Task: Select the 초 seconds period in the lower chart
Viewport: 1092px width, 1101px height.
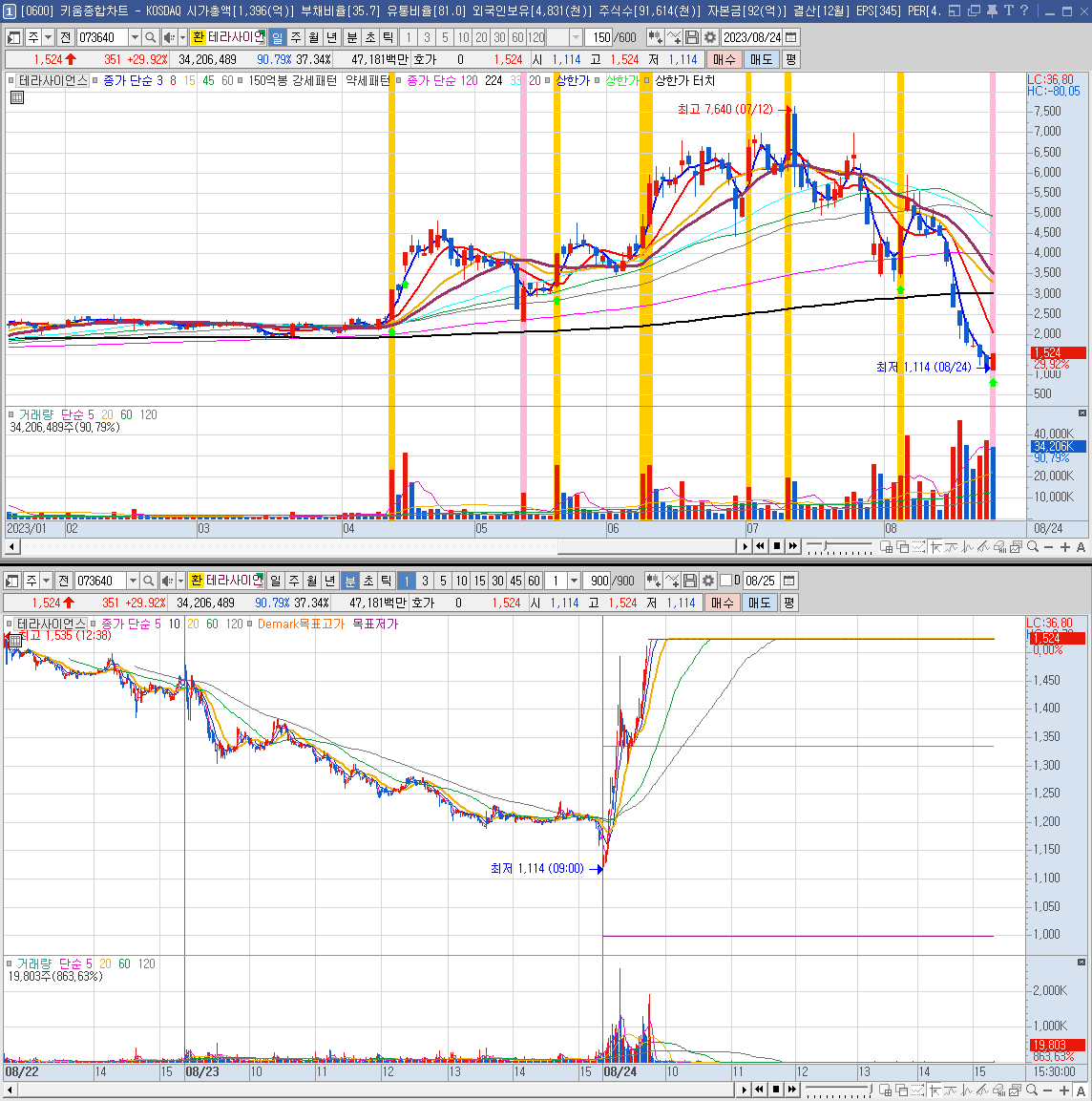Action: point(367,581)
